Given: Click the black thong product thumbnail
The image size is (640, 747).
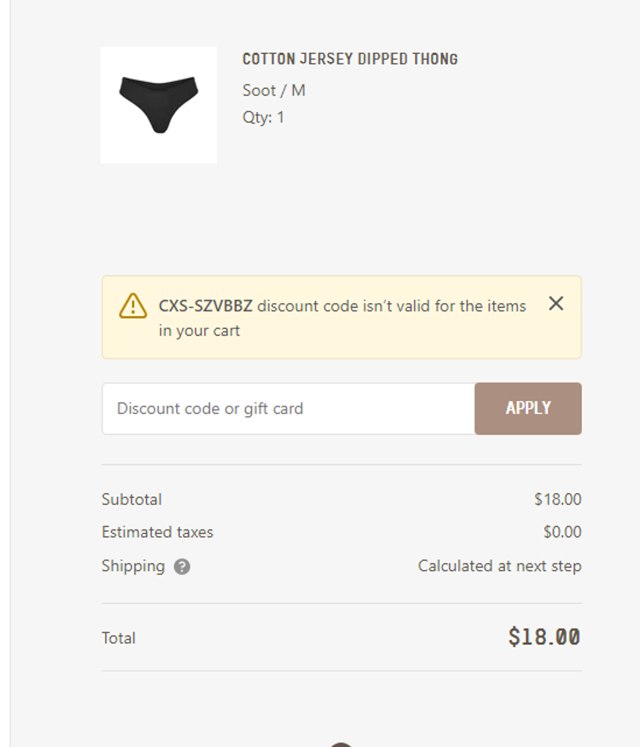Looking at the screenshot, I should coord(159,104).
